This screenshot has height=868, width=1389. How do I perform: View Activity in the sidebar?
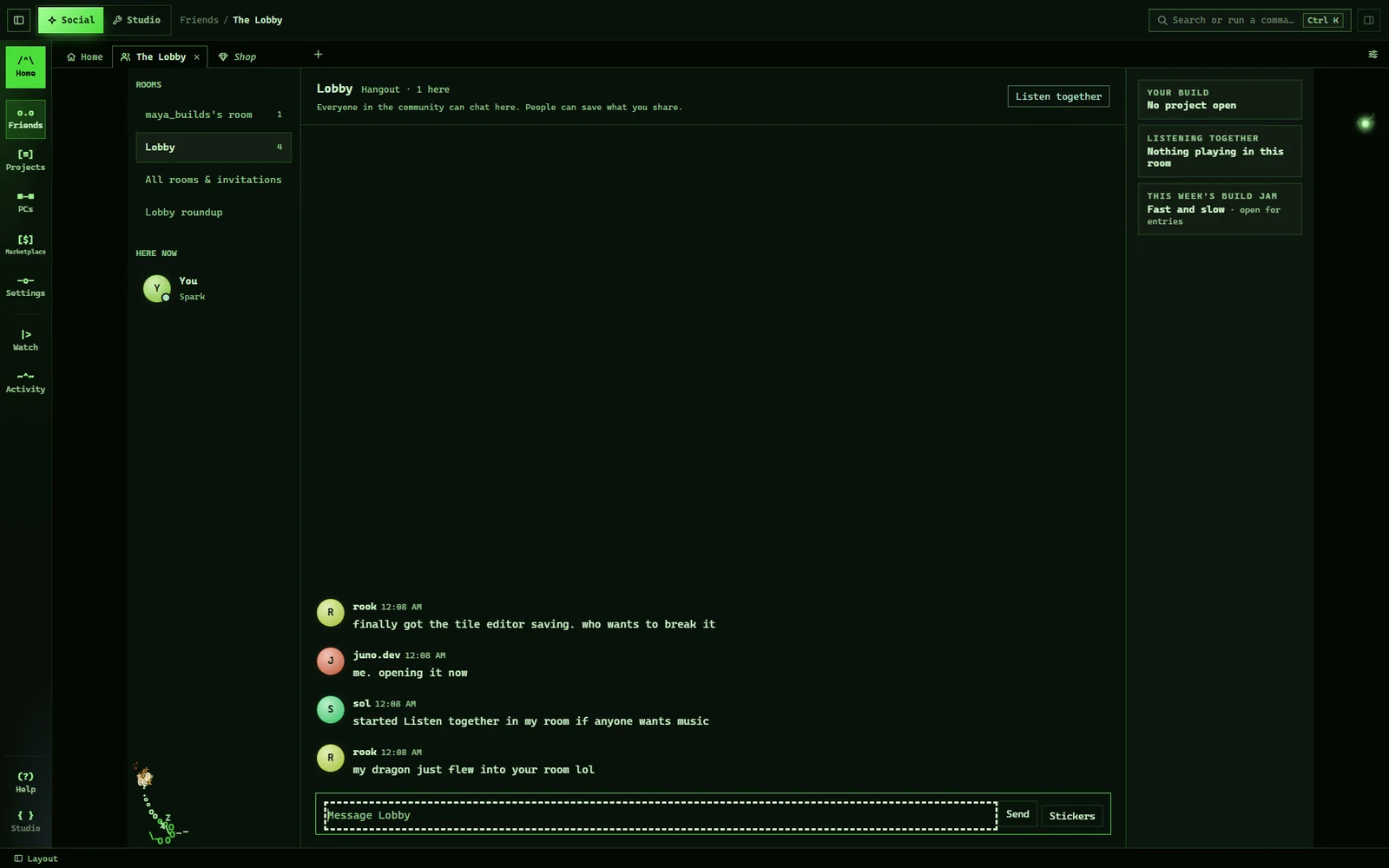26,382
